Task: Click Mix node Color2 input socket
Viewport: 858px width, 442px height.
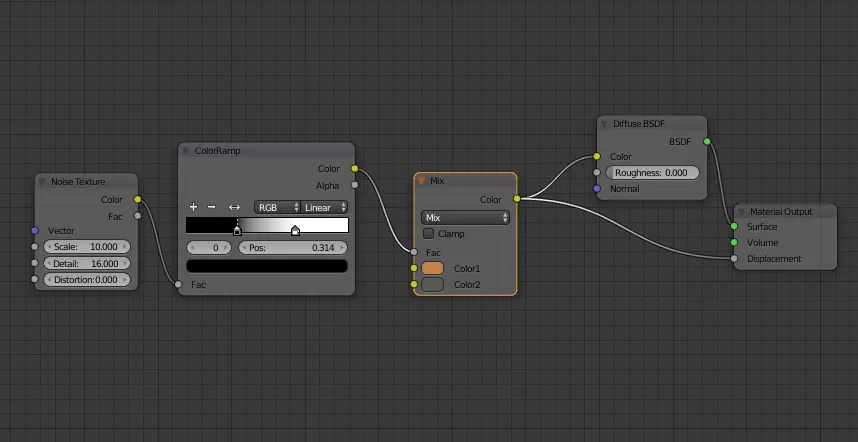Action: pyautogui.click(x=414, y=284)
